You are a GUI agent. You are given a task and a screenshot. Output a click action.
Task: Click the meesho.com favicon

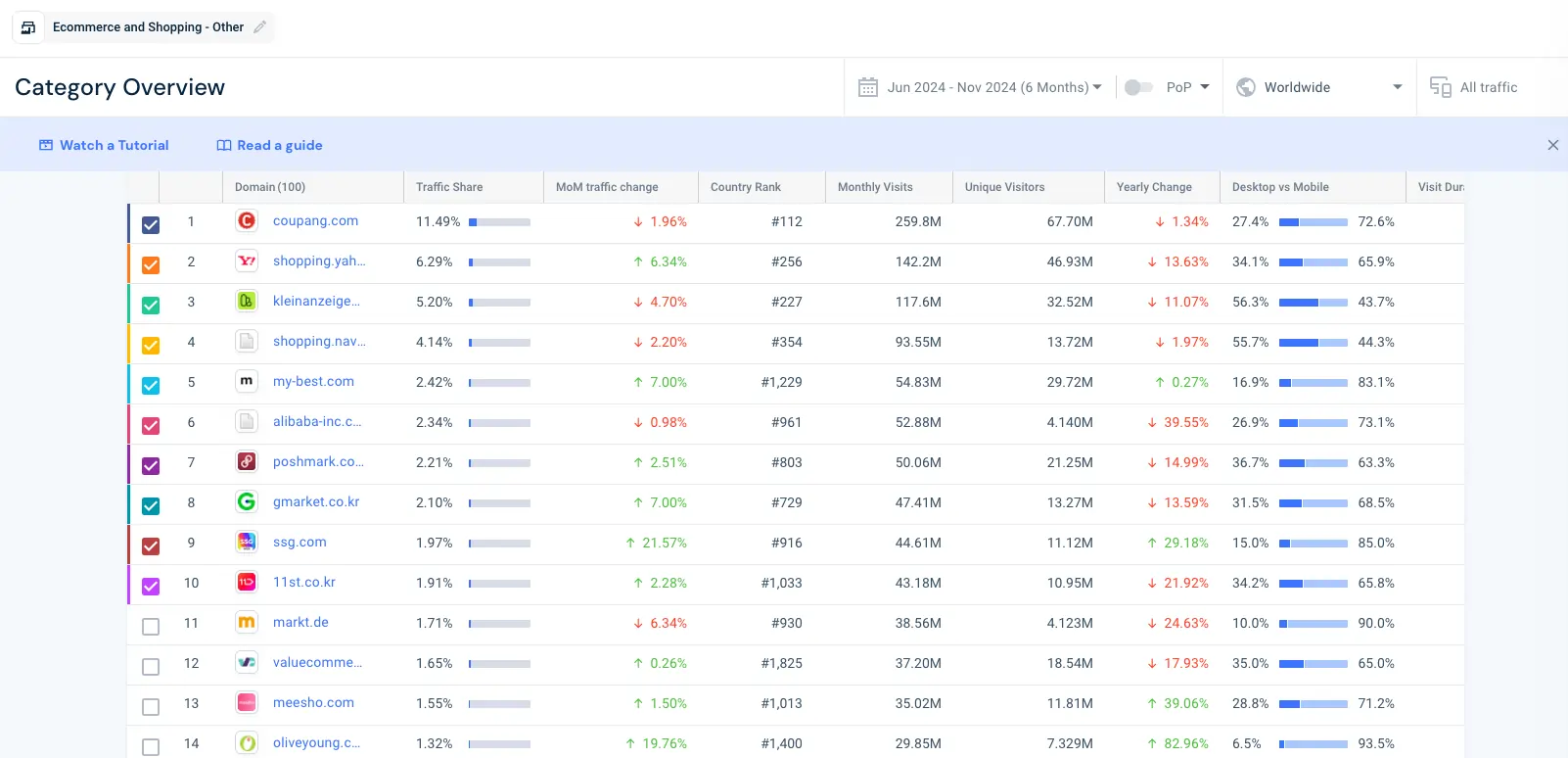click(247, 703)
